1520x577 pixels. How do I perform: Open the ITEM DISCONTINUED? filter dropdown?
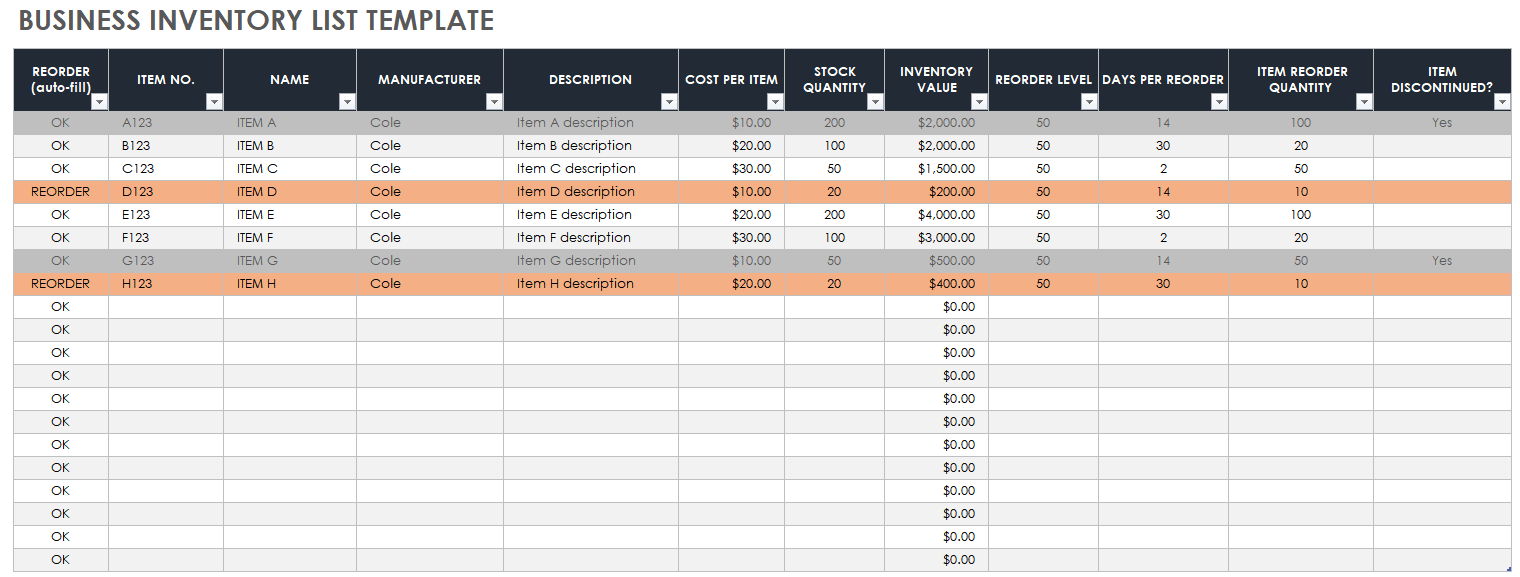1502,102
